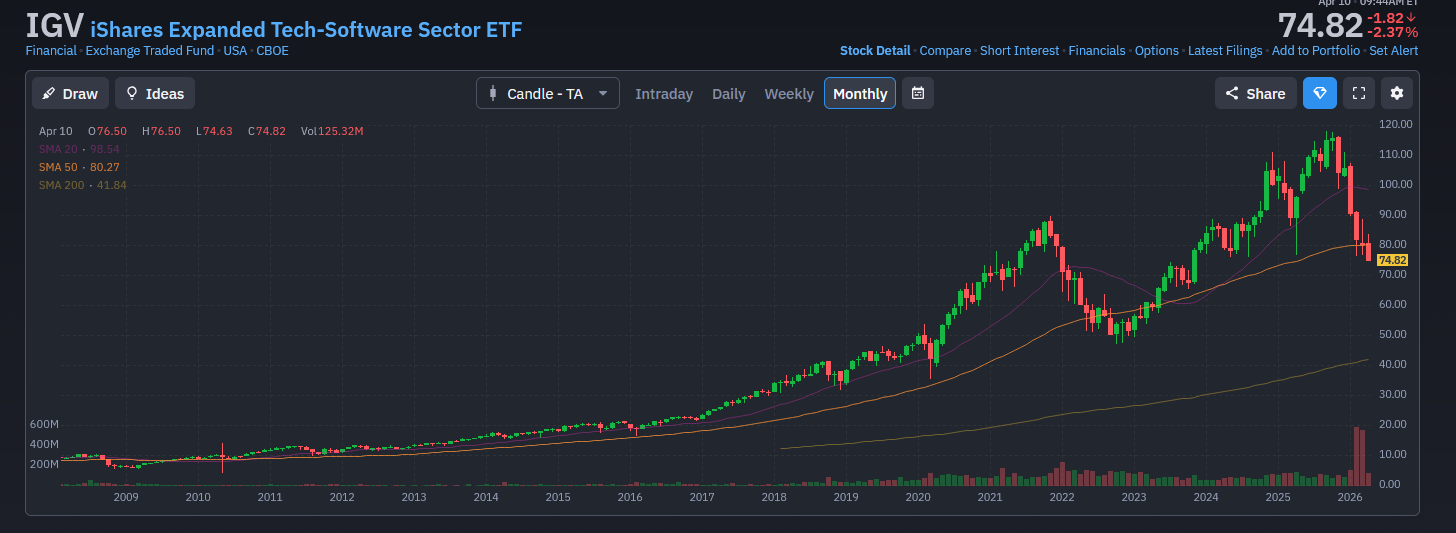
Task: Open the Stock Detail link
Action: click(x=875, y=51)
